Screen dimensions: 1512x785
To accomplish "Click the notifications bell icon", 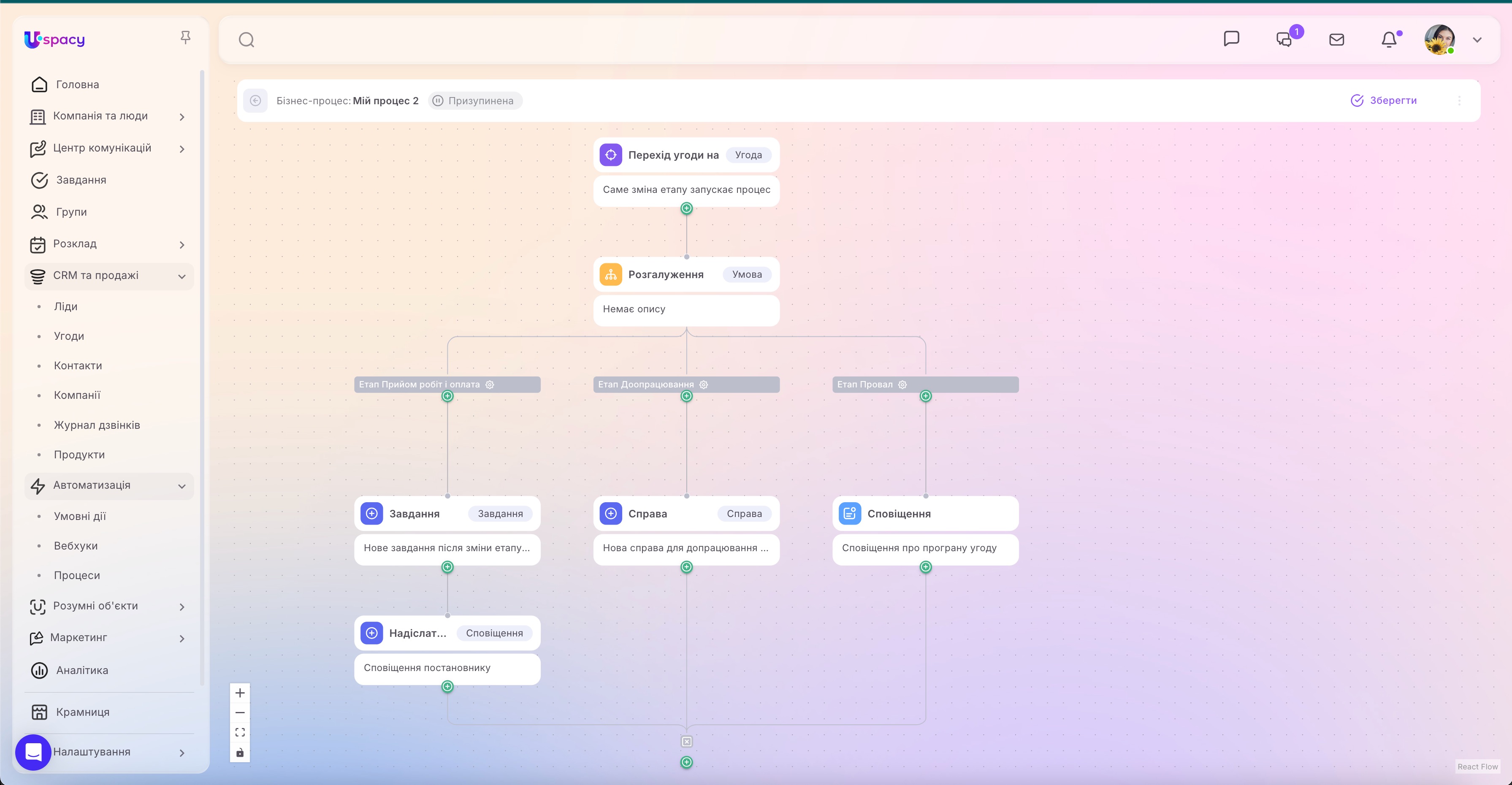I will [x=1388, y=40].
